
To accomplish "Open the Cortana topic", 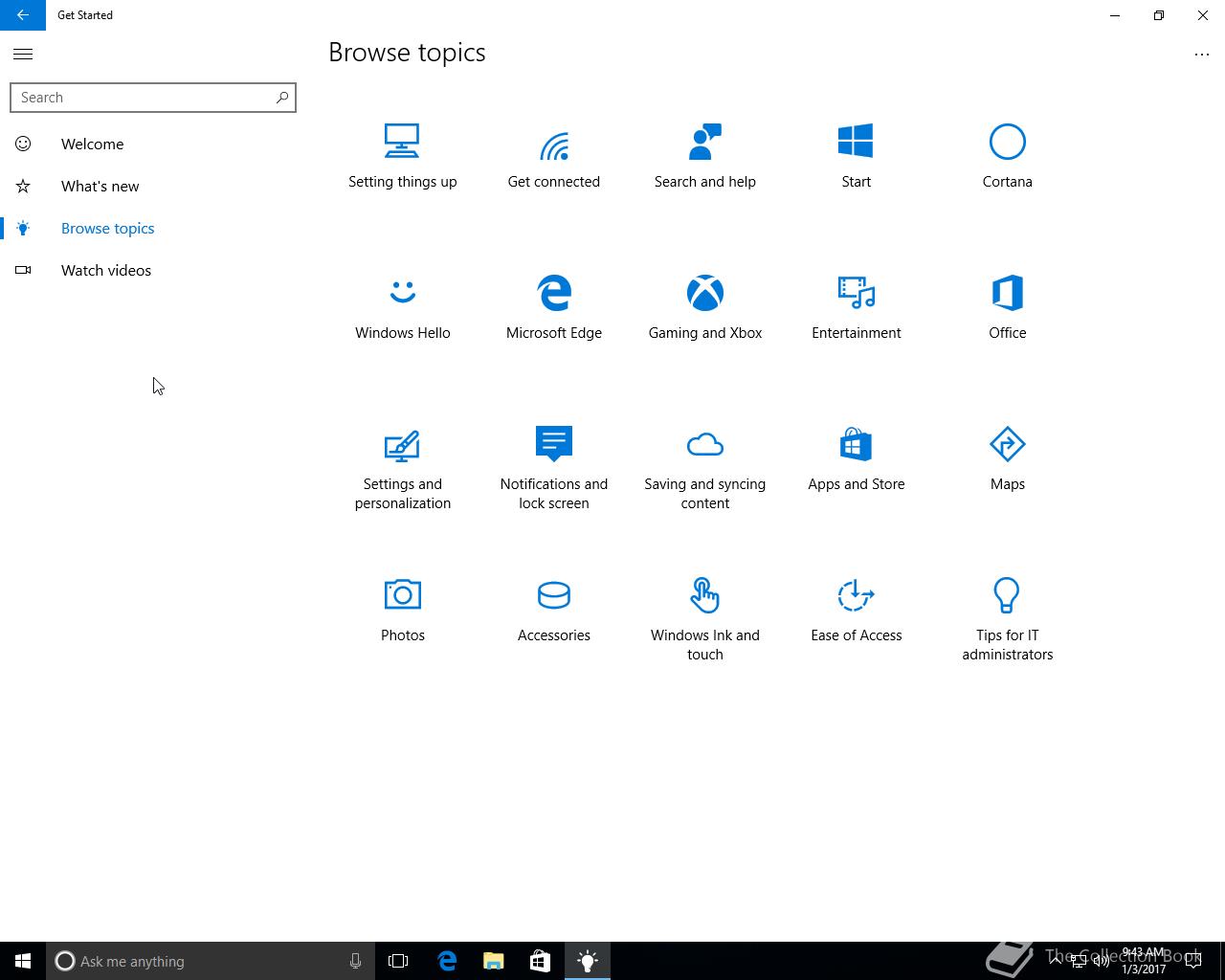I will pyautogui.click(x=1007, y=157).
